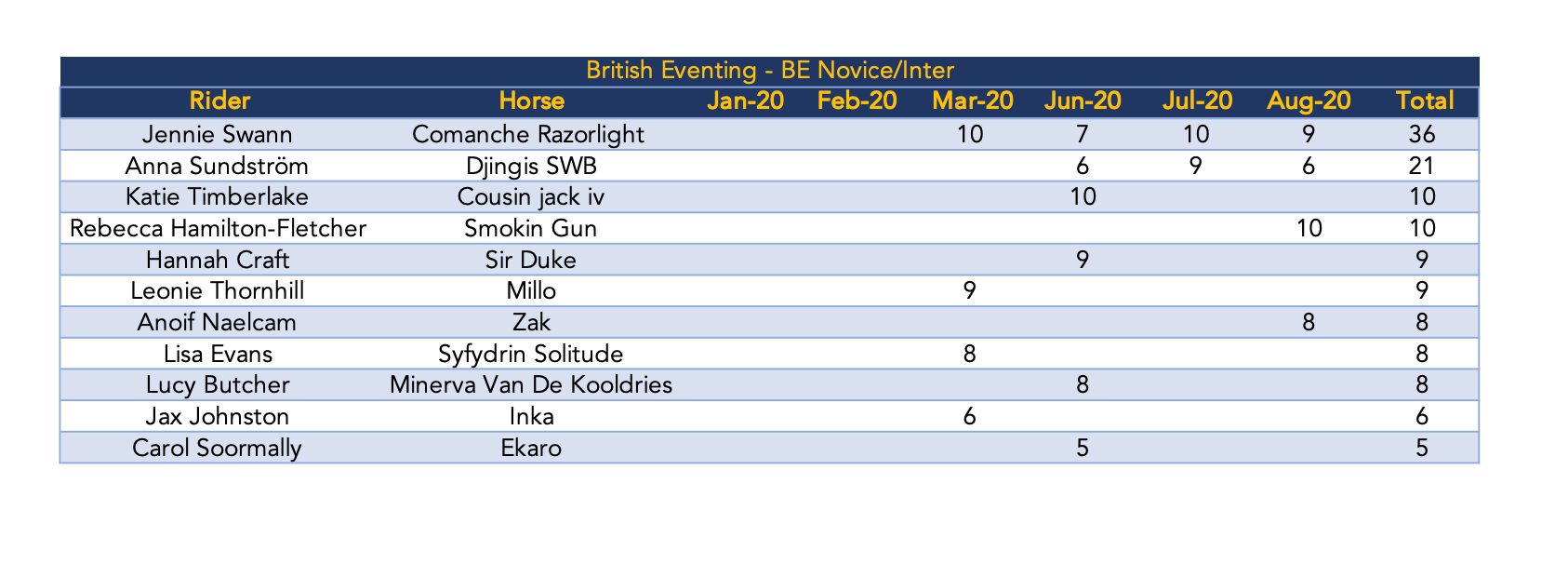Select the Jun-20 column header
The image size is (1568, 564).
pyautogui.click(x=1082, y=101)
